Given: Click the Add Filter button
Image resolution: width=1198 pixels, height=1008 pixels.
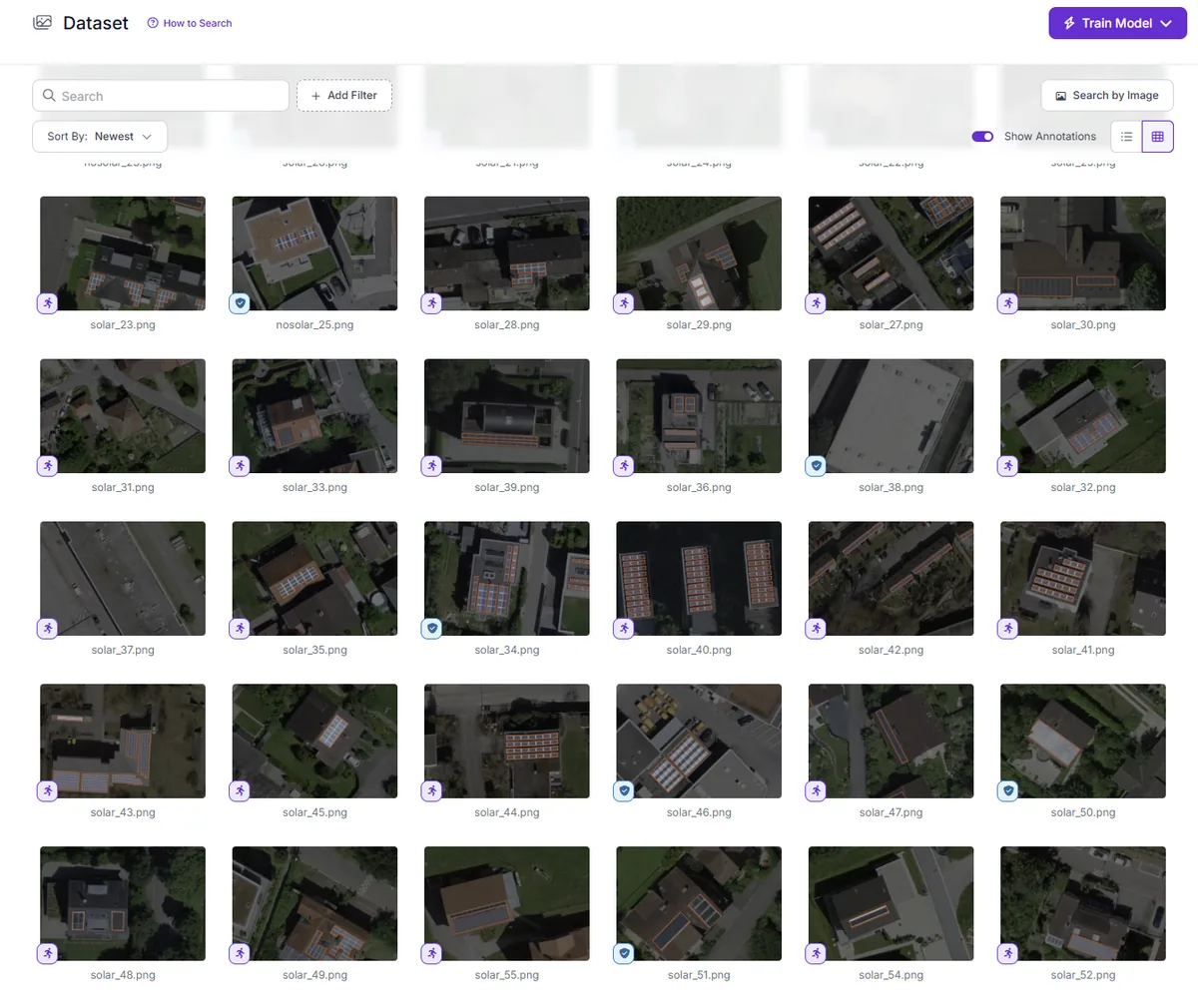Looking at the screenshot, I should coord(344,96).
